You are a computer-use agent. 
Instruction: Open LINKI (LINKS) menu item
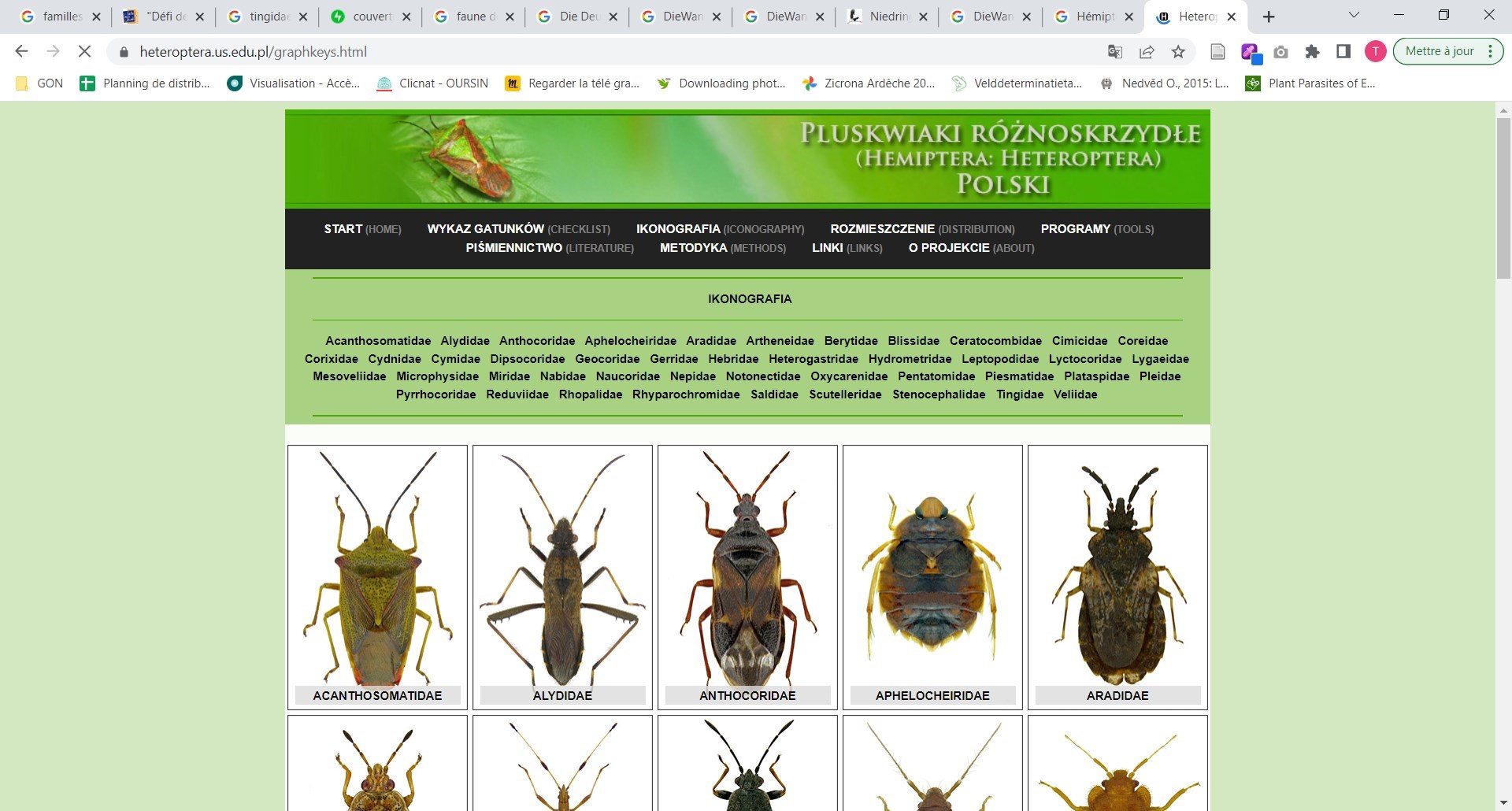click(847, 248)
